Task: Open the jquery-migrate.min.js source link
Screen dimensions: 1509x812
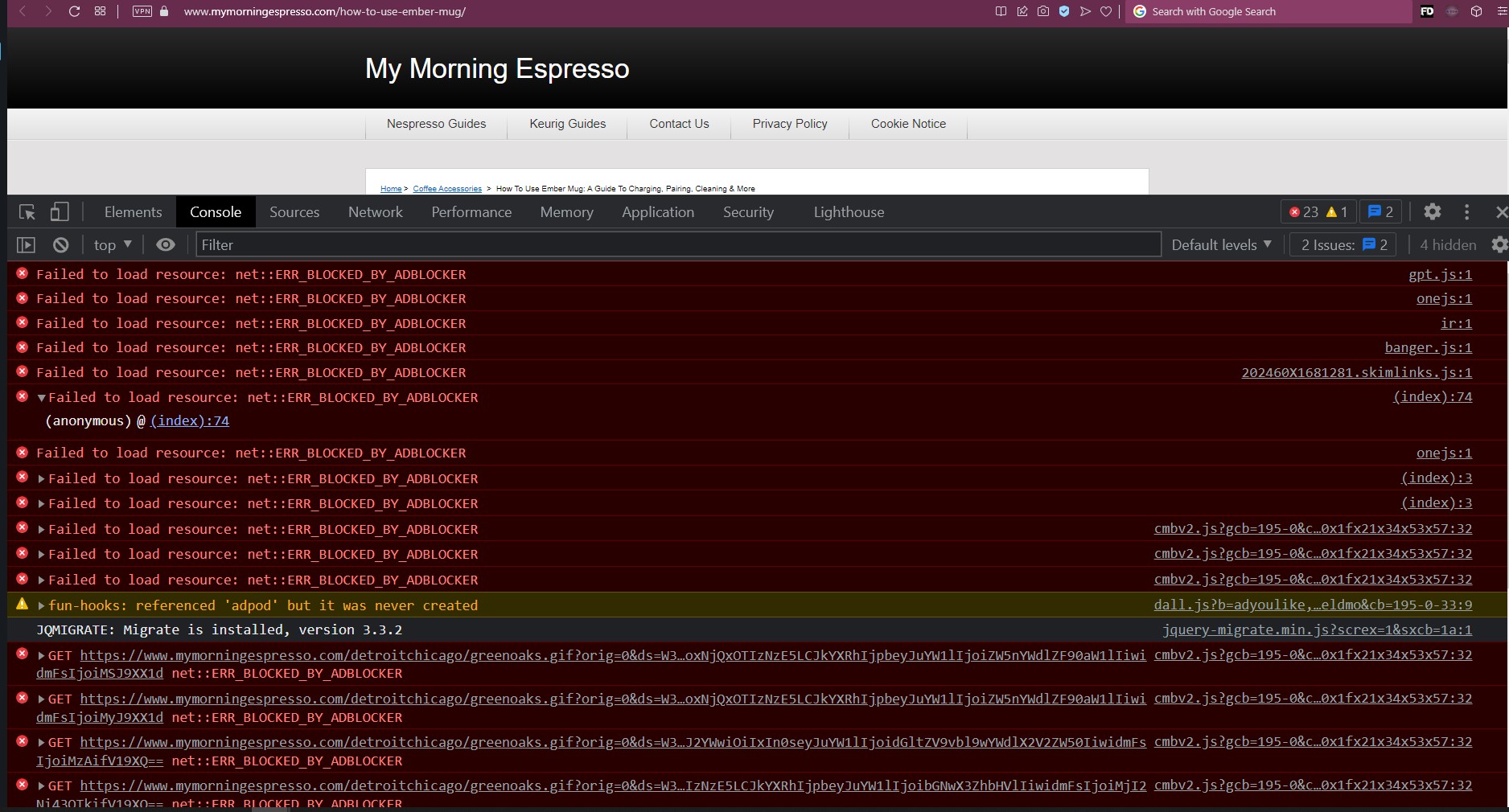Action: click(x=1317, y=630)
